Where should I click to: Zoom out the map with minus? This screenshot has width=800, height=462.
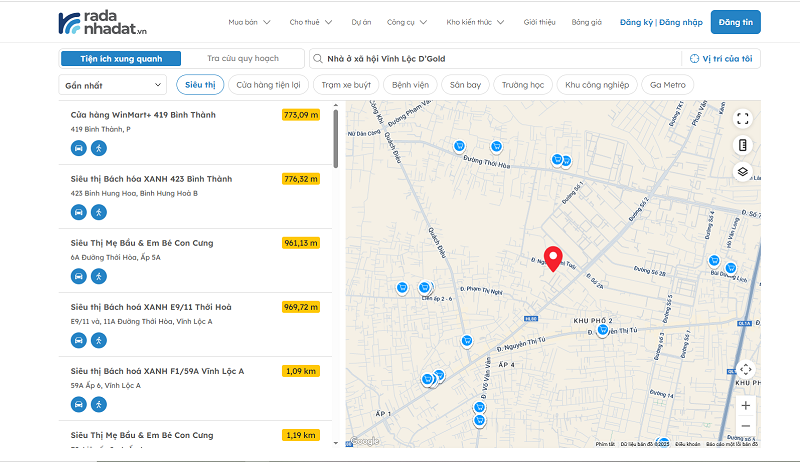point(745,426)
